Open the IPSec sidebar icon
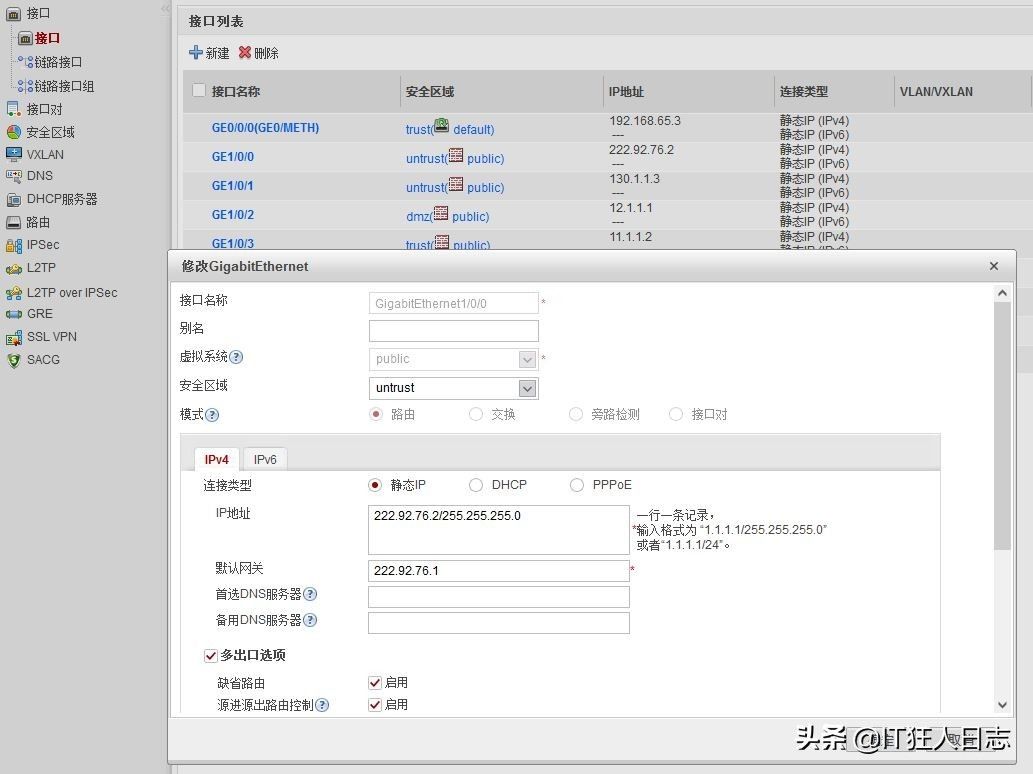Image resolution: width=1033 pixels, height=774 pixels. coord(13,245)
